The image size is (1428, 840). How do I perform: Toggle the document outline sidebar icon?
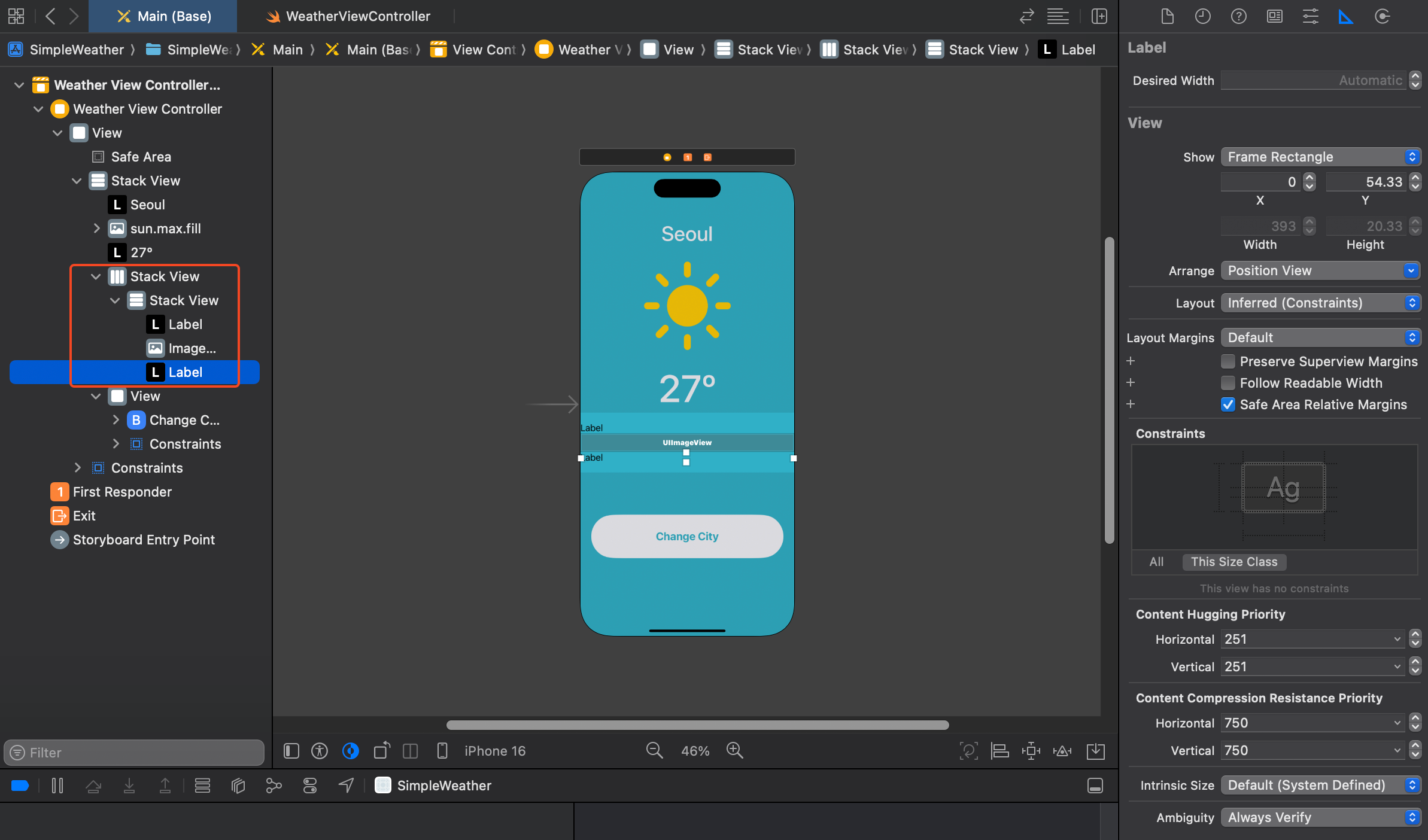coord(291,750)
